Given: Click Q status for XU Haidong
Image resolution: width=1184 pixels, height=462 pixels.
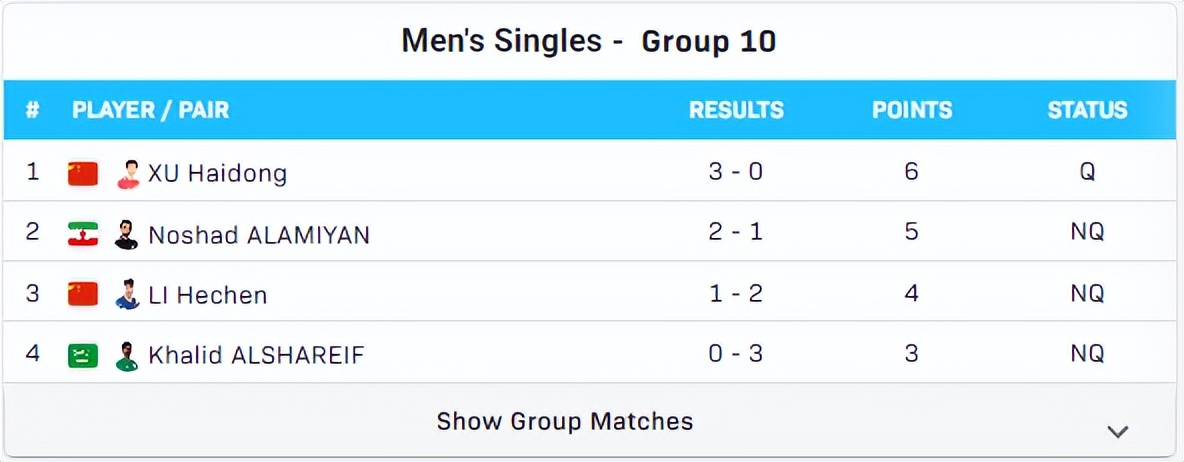Looking at the screenshot, I should coord(1087,172).
